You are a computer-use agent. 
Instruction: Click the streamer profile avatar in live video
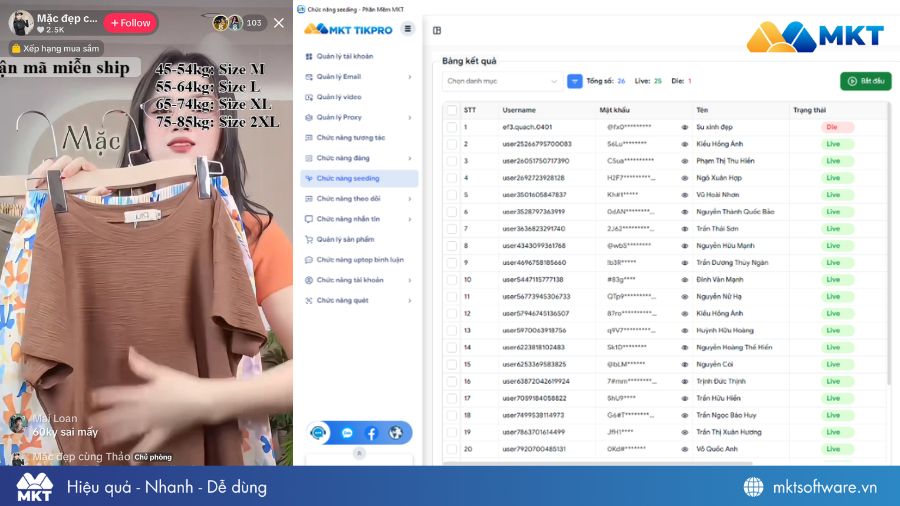[x=21, y=23]
